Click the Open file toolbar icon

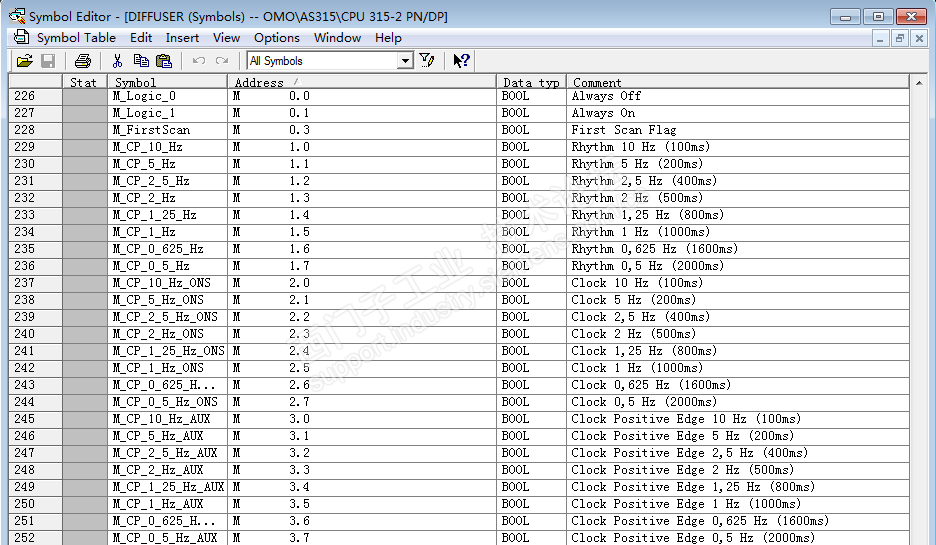(x=24, y=61)
